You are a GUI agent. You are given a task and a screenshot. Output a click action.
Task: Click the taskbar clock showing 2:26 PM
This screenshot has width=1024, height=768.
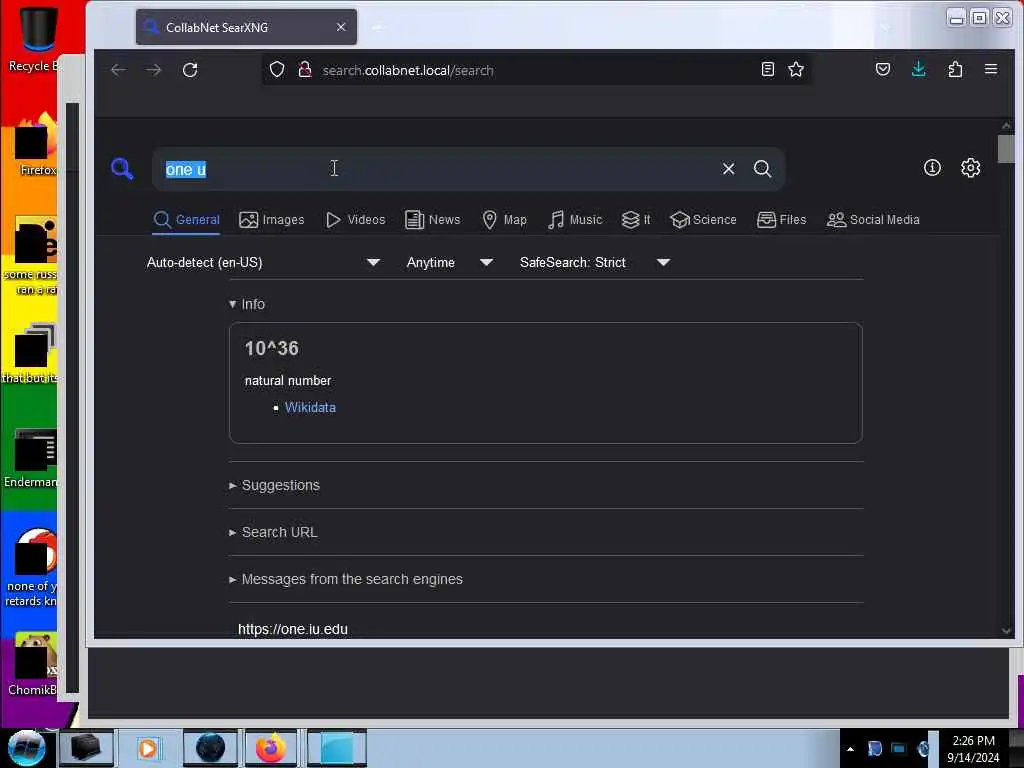(973, 749)
